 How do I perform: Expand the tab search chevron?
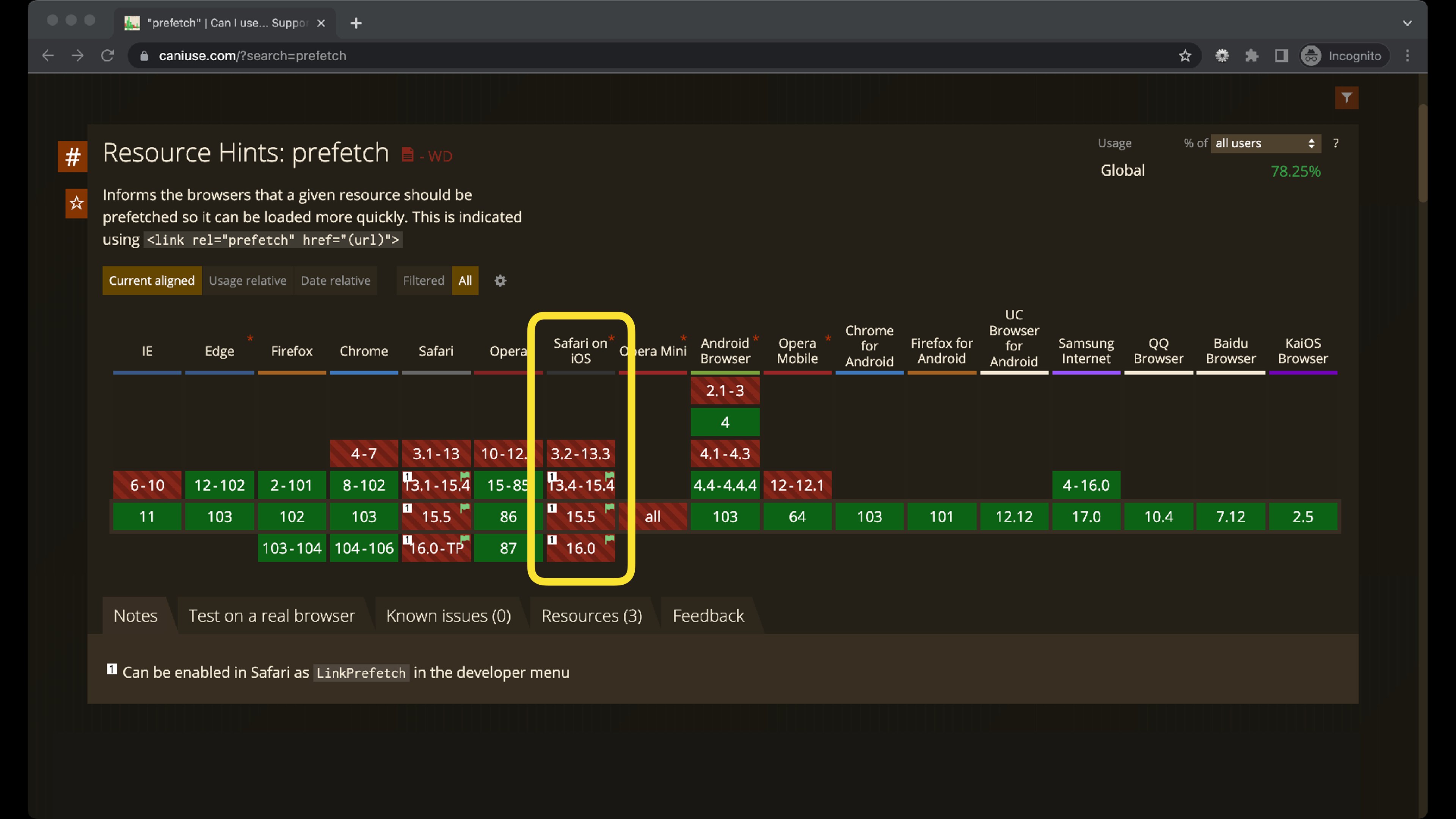pyautogui.click(x=1407, y=23)
